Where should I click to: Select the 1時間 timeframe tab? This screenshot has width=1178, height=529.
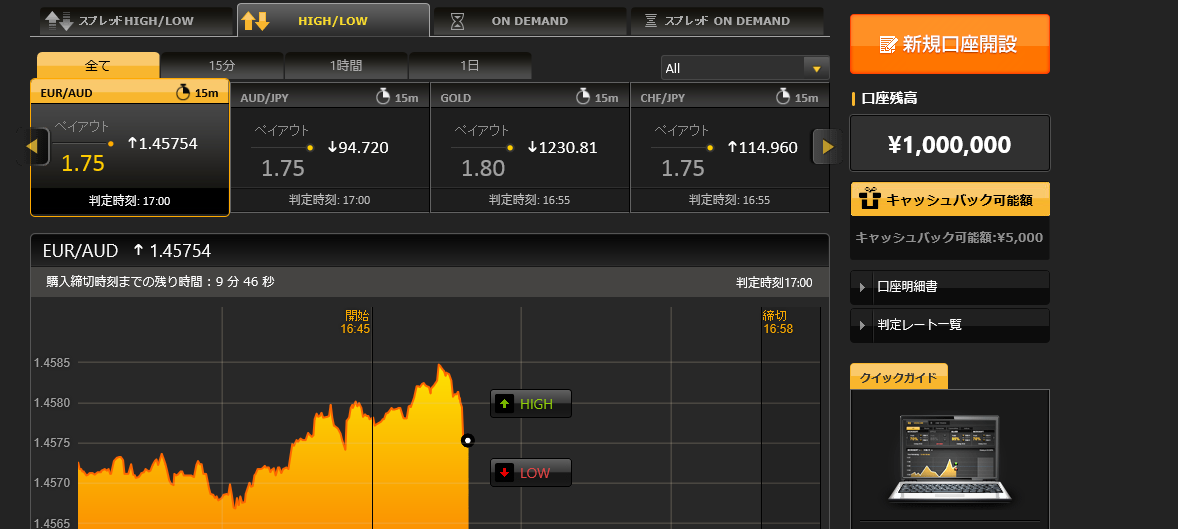coord(346,66)
